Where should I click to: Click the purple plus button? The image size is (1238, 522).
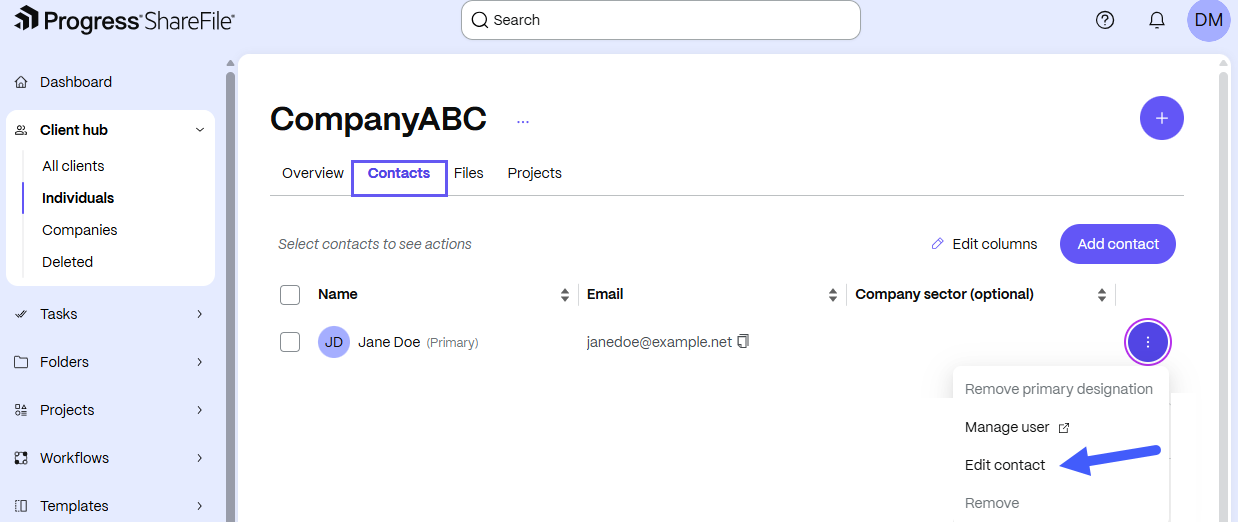(x=1162, y=118)
